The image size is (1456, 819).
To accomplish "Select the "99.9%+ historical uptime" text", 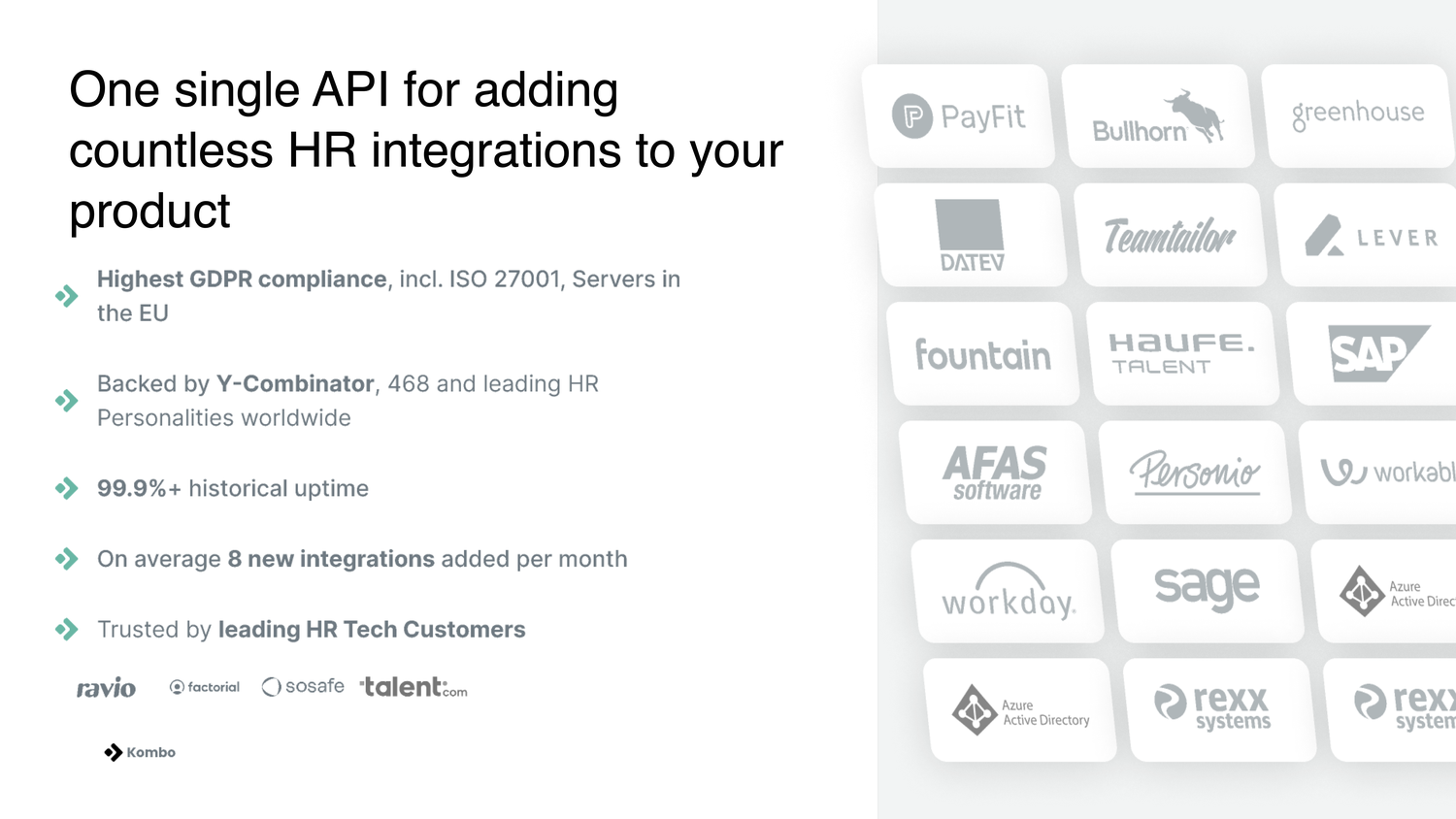I will (x=233, y=488).
